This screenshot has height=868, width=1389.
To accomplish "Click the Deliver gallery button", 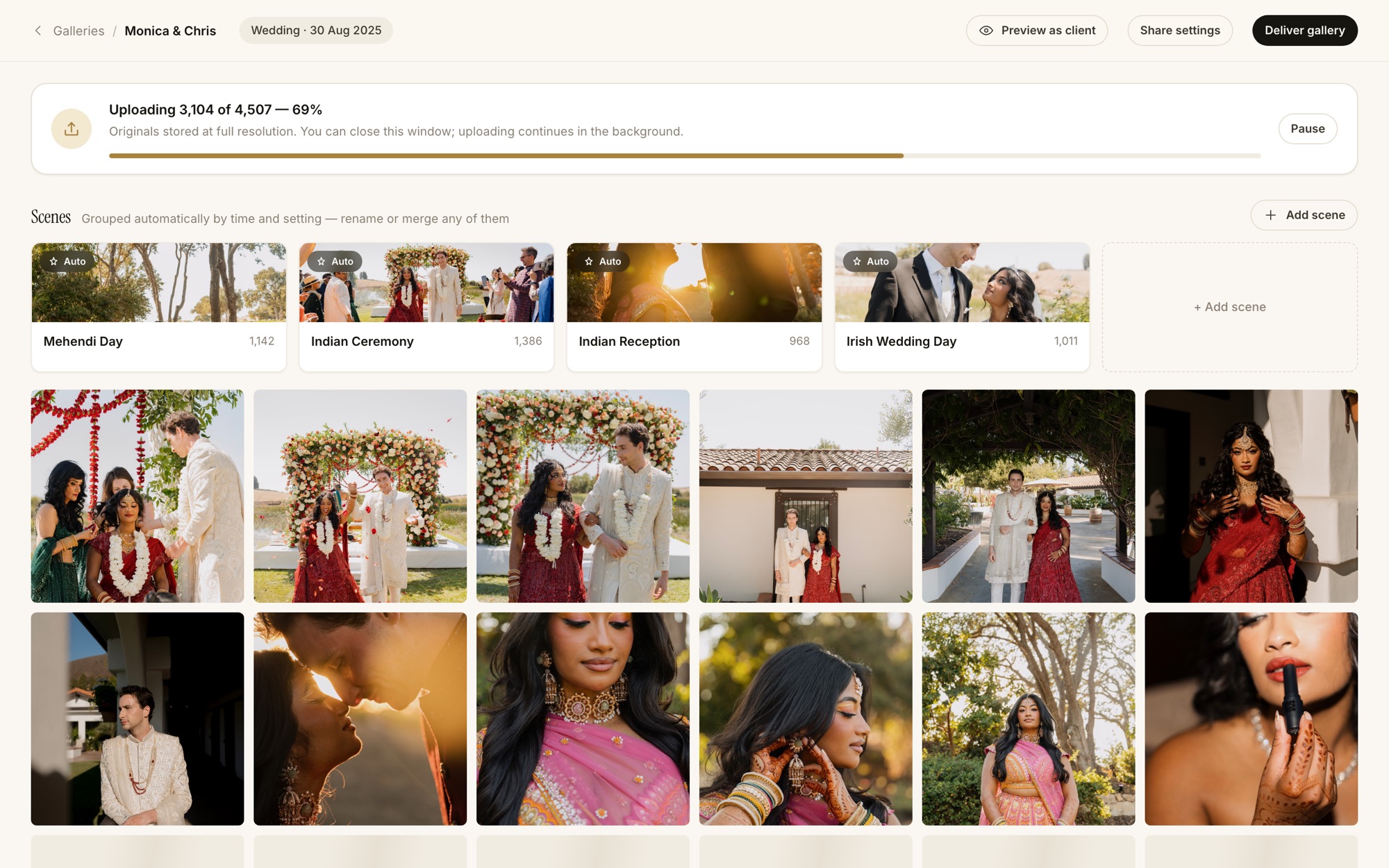I will (1304, 31).
